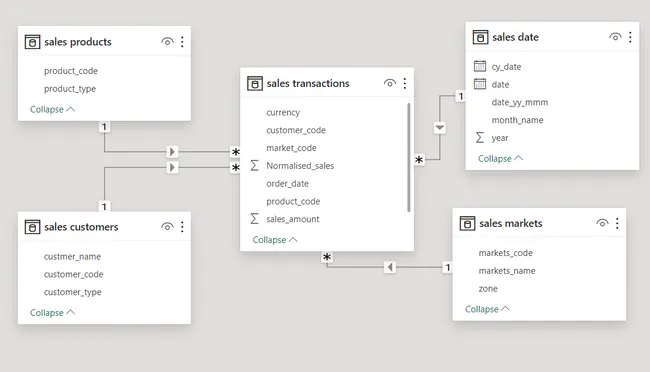Select the products-to-transactions relationship arrow
The height and width of the screenshot is (372, 650).
coord(172,152)
